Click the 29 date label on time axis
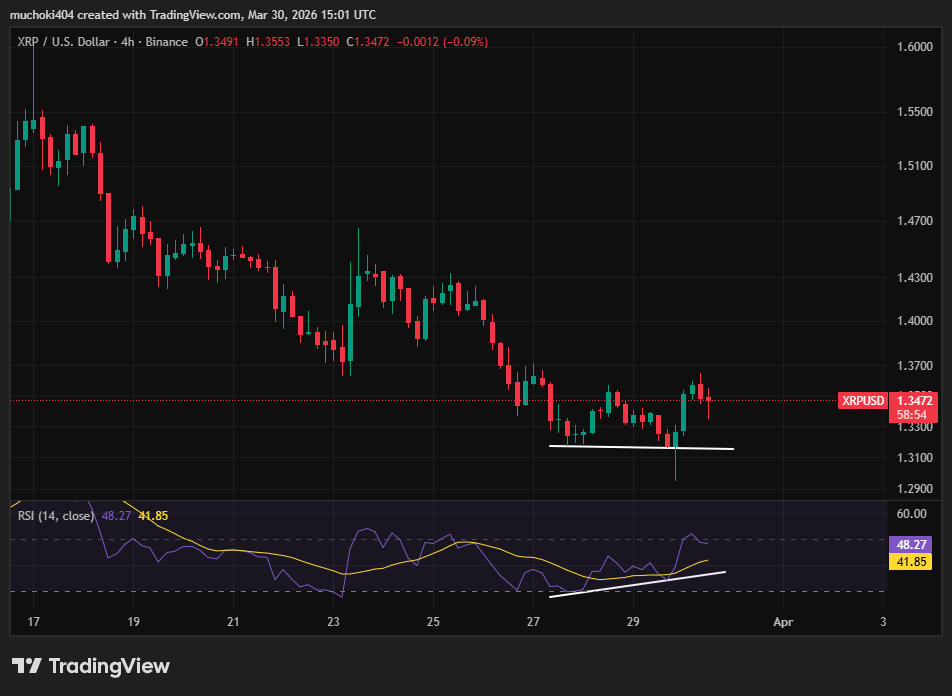The image size is (952, 696). (632, 621)
